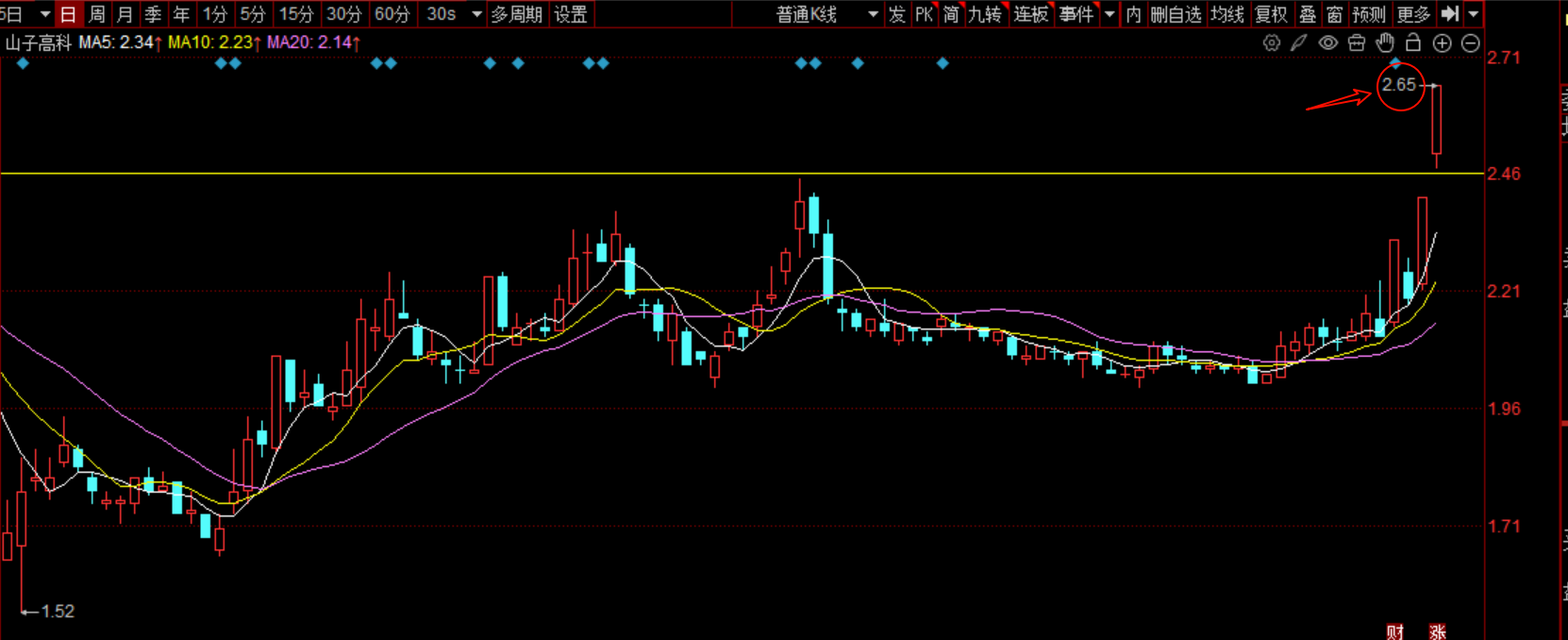1568x640 pixels.
Task: Select the 15分 minute chart
Action: [296, 14]
